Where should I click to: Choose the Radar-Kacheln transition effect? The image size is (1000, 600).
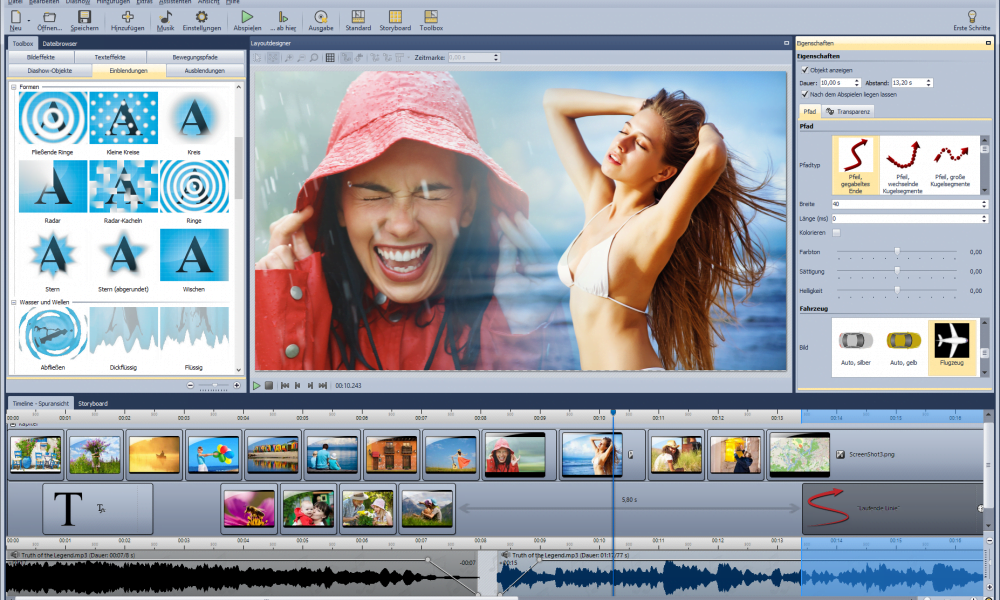click(x=123, y=186)
